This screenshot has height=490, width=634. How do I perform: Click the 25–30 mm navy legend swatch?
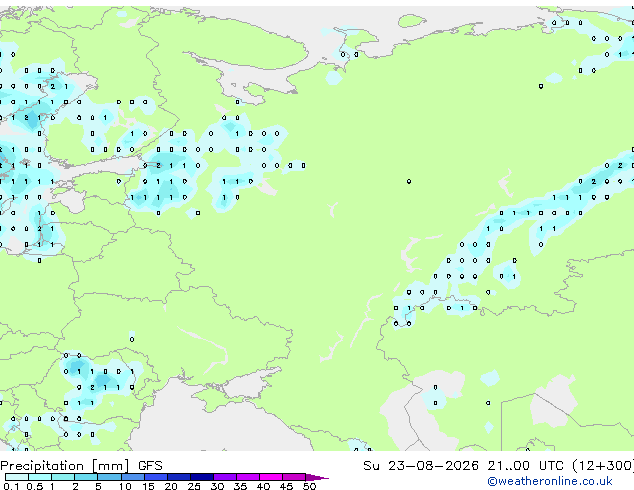click(202, 477)
